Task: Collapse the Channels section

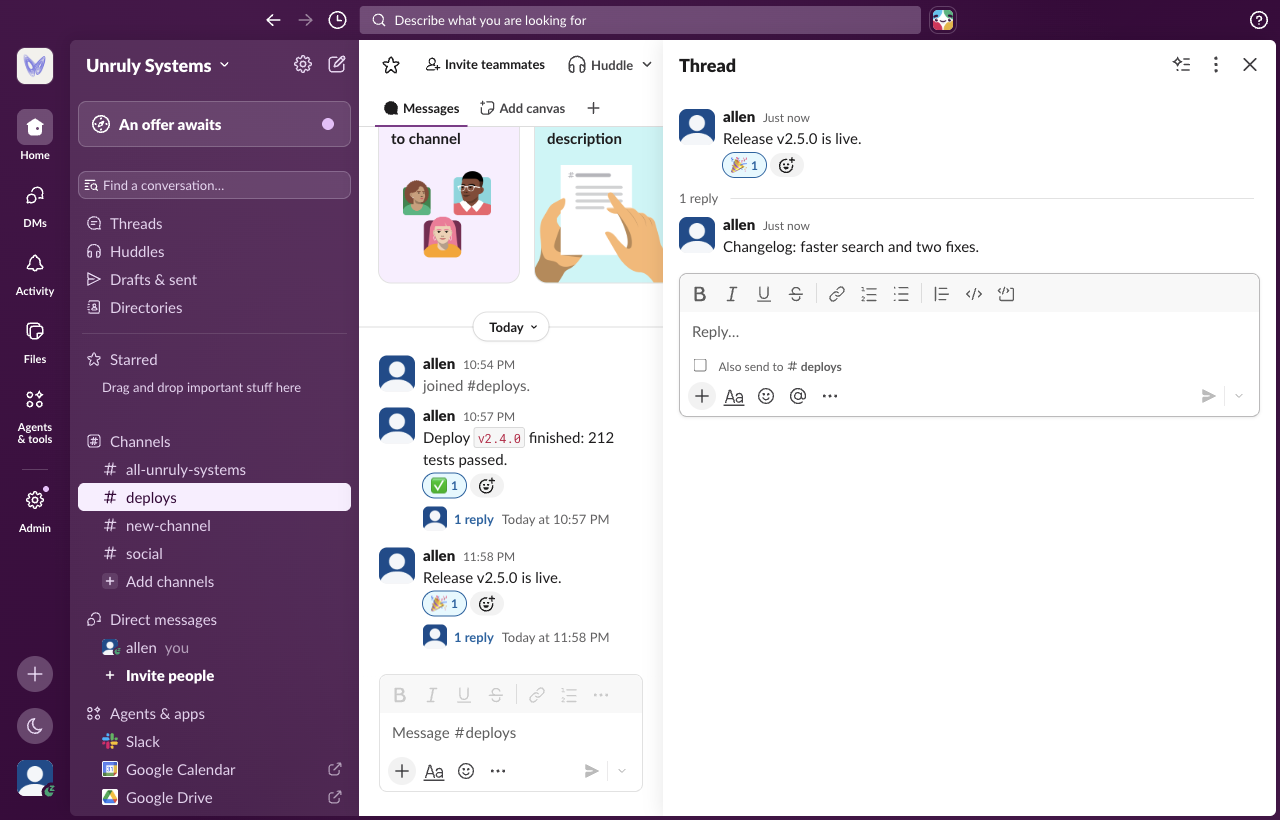Action: 140,441
